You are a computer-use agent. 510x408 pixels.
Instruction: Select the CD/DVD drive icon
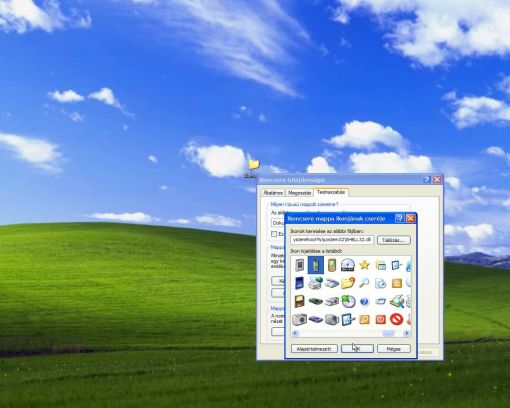pyautogui.click(x=348, y=265)
